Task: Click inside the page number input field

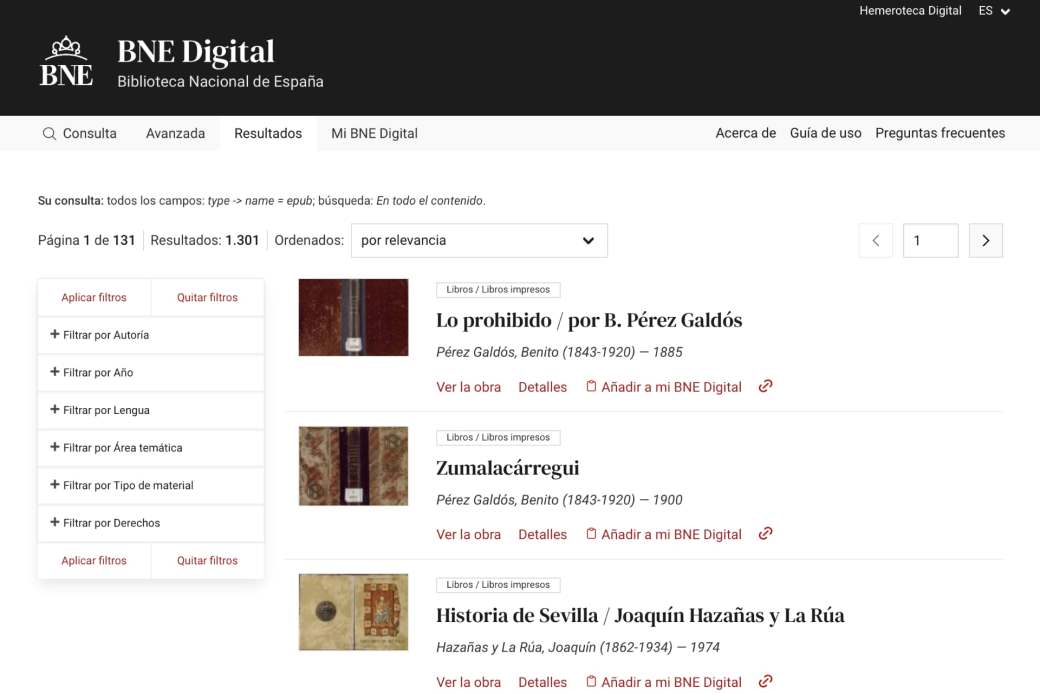Action: pos(930,240)
